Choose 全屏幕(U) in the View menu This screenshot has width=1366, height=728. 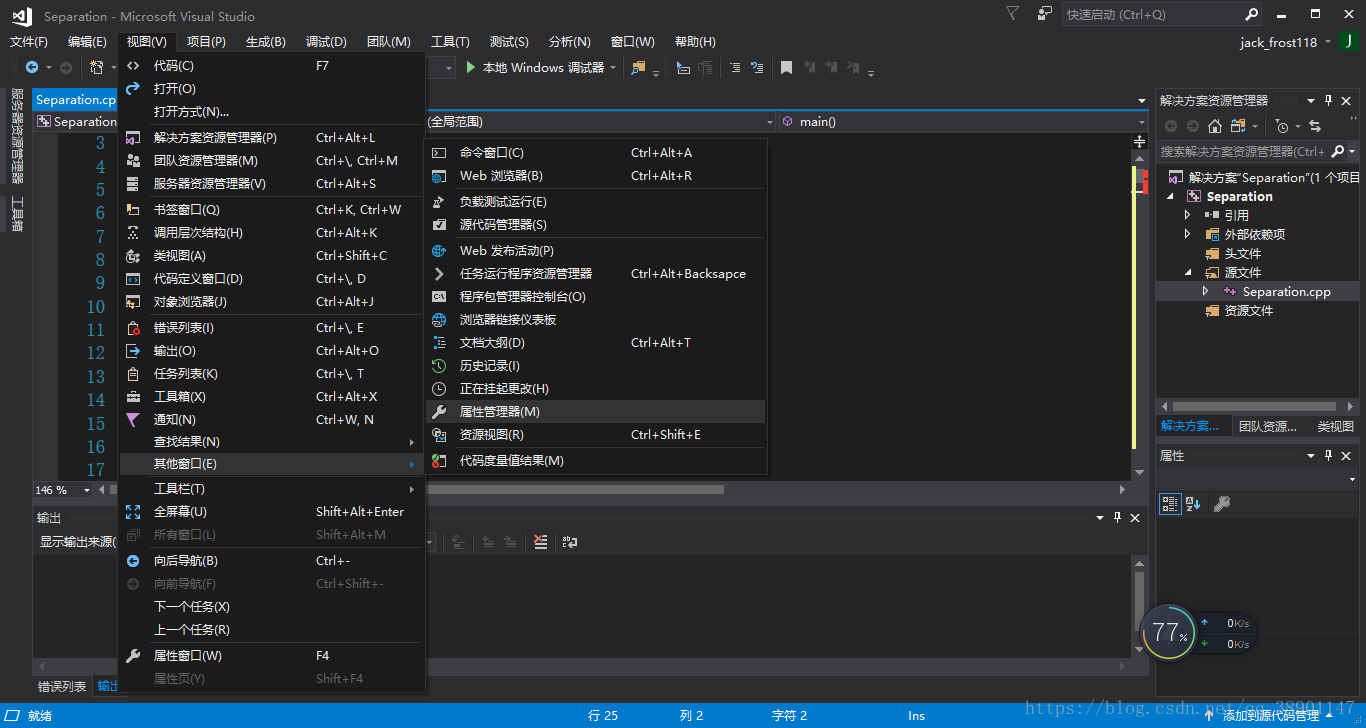(272, 511)
